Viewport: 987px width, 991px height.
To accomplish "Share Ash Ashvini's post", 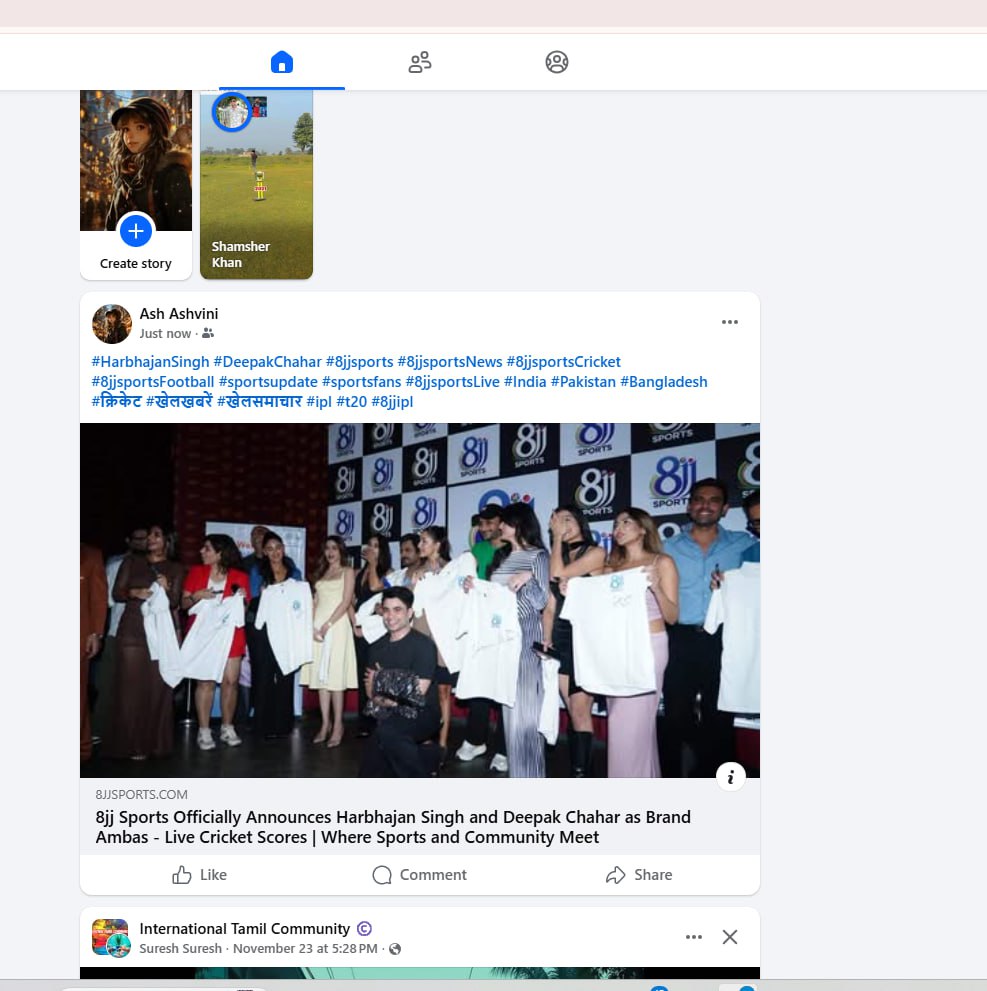I will 639,875.
